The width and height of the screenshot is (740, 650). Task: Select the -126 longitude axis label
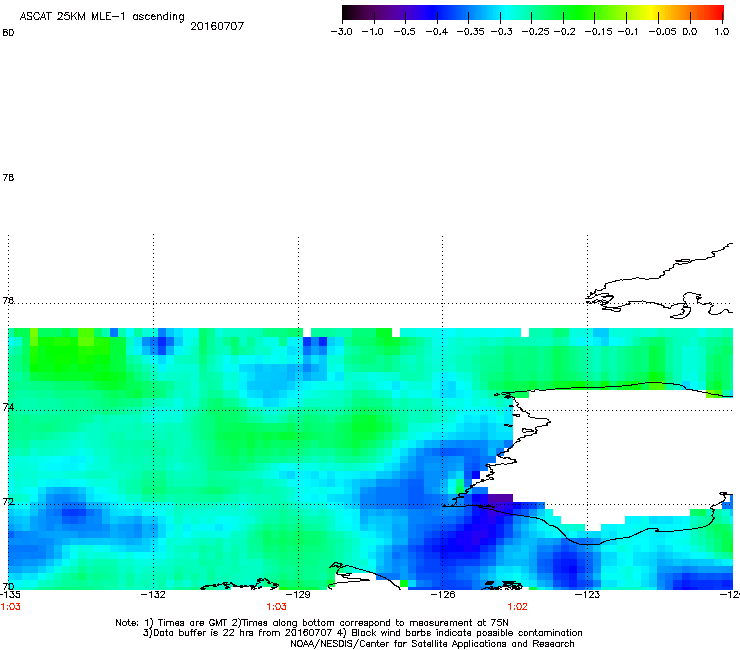point(443,594)
